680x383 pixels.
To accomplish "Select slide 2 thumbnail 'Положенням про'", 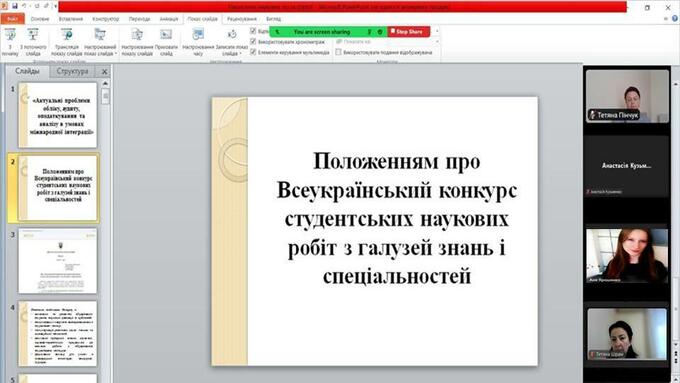I will click(58, 187).
